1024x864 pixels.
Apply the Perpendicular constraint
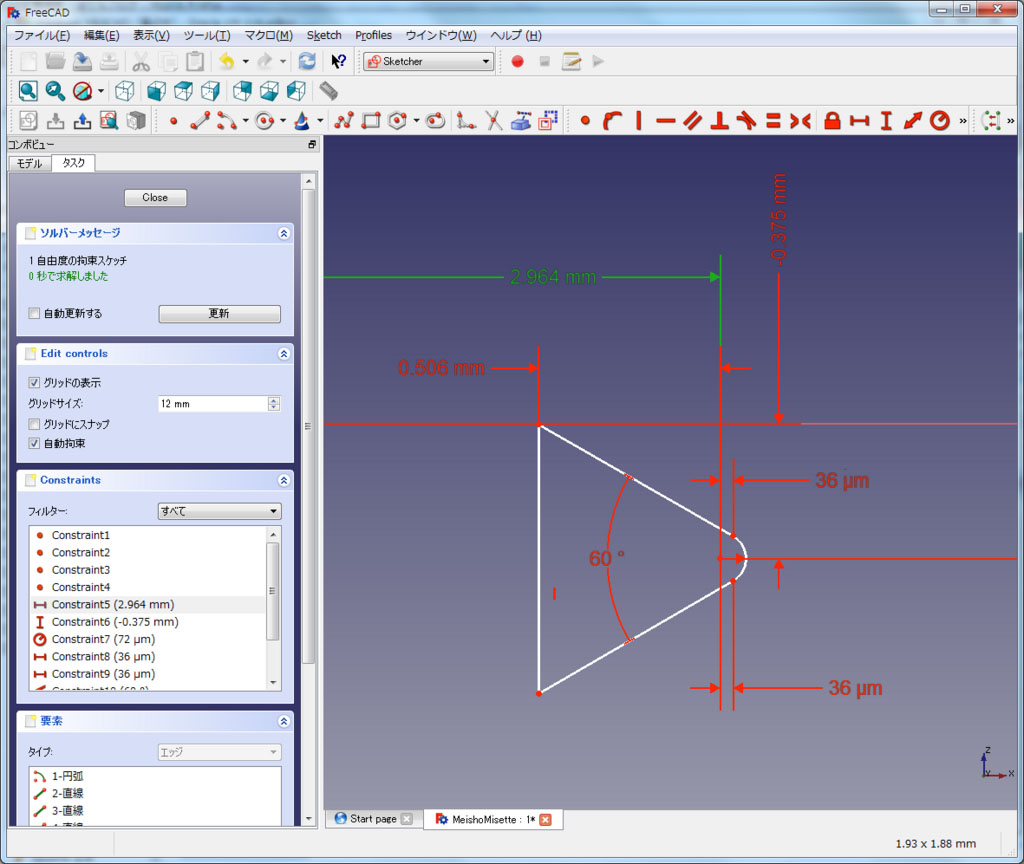720,121
